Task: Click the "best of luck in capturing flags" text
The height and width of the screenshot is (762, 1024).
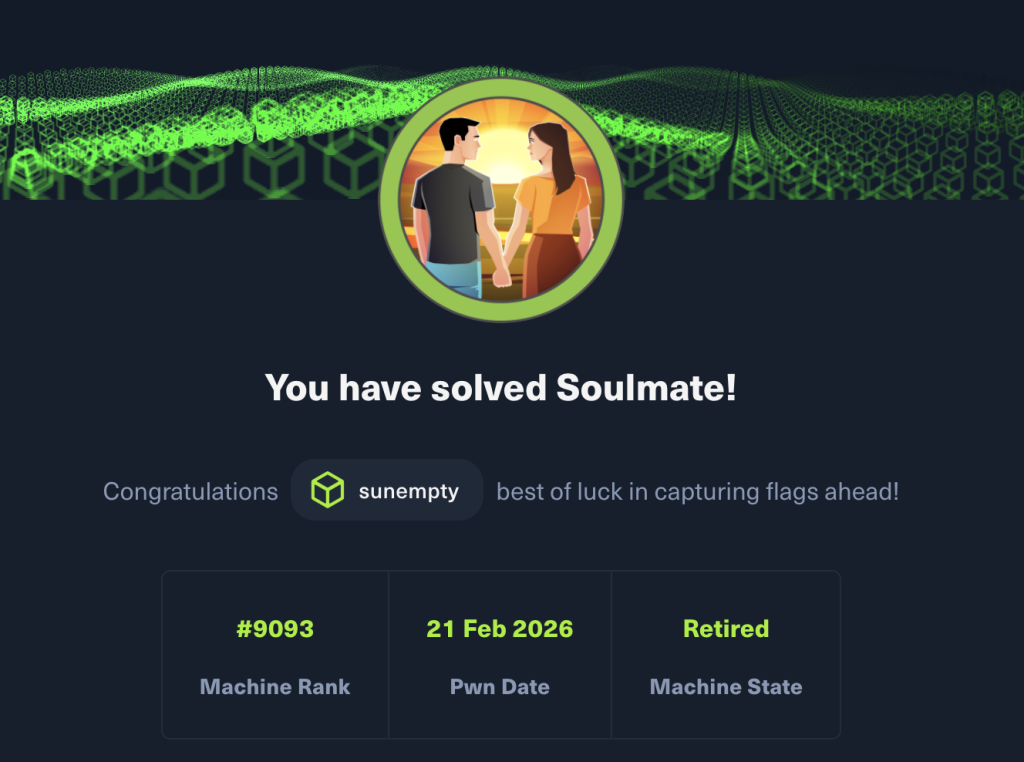Action: pos(697,491)
